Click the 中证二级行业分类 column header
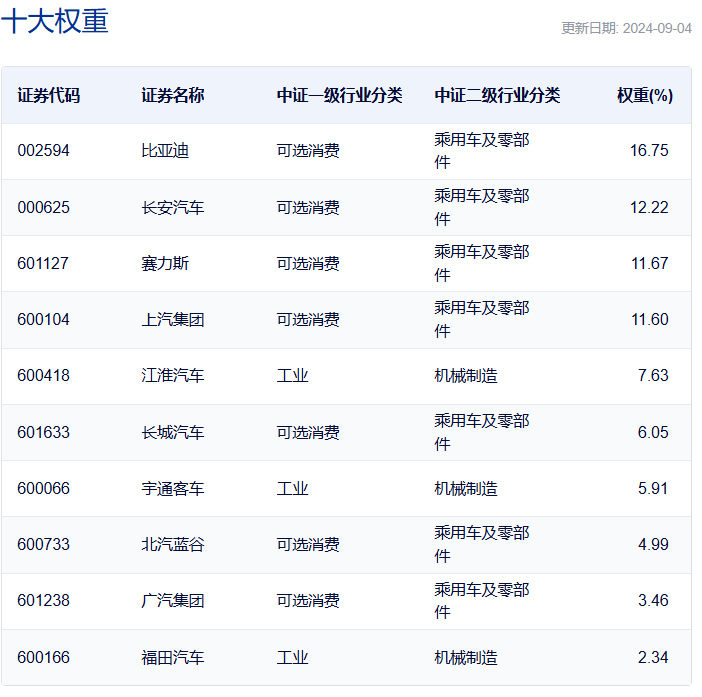Image resolution: width=702 pixels, height=697 pixels. [x=497, y=95]
